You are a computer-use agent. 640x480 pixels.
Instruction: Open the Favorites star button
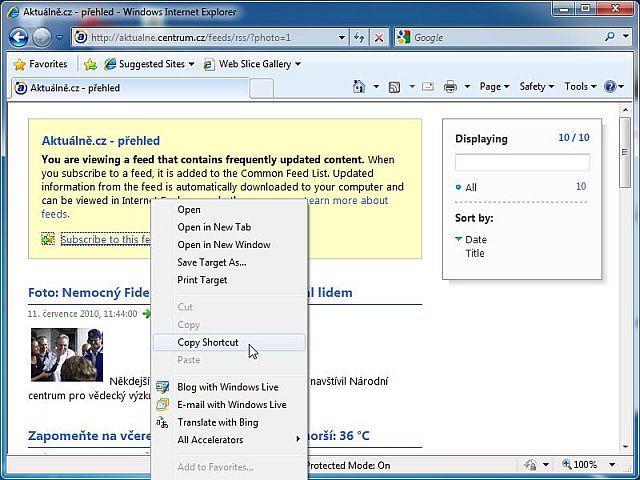[x=40, y=64]
